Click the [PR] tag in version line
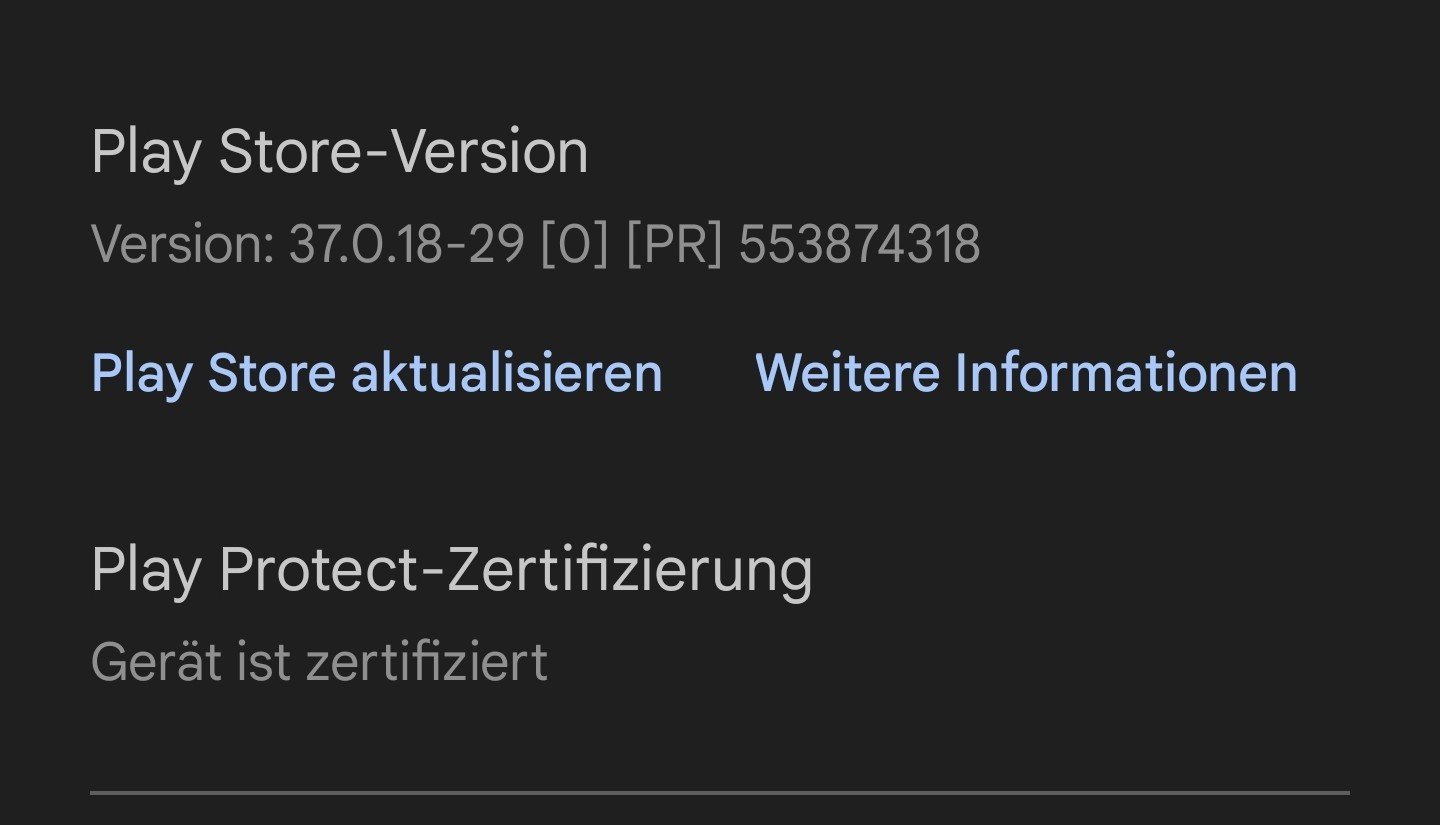 coord(673,244)
